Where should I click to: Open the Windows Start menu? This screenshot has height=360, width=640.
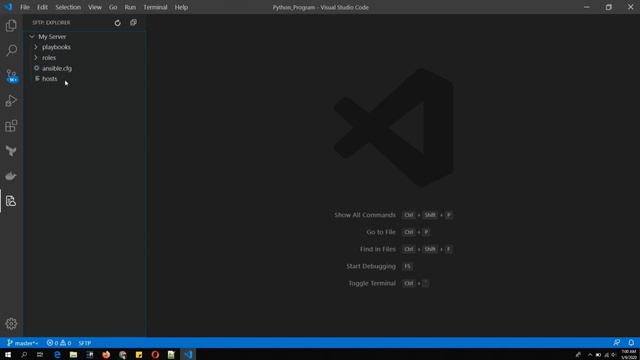pyautogui.click(x=8, y=355)
